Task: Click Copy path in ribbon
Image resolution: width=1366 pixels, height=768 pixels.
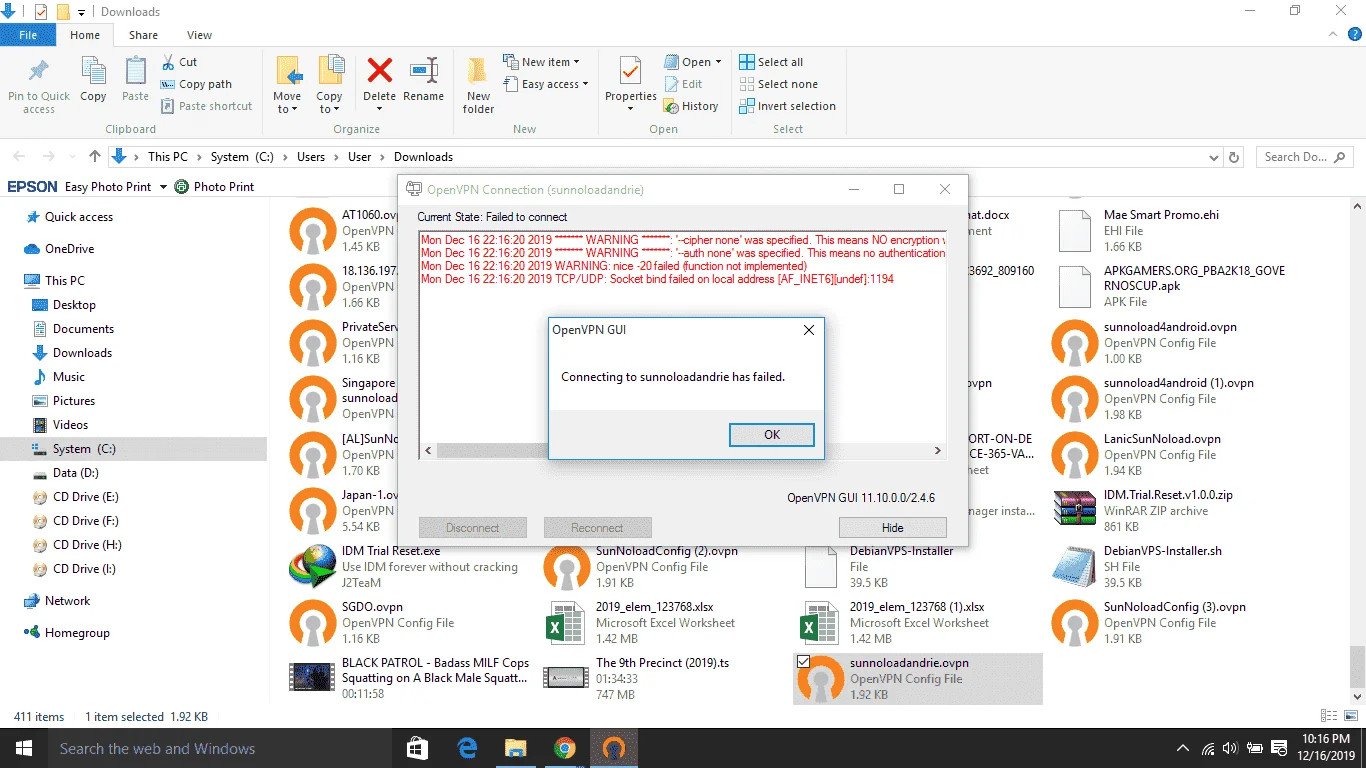Action: [x=196, y=84]
